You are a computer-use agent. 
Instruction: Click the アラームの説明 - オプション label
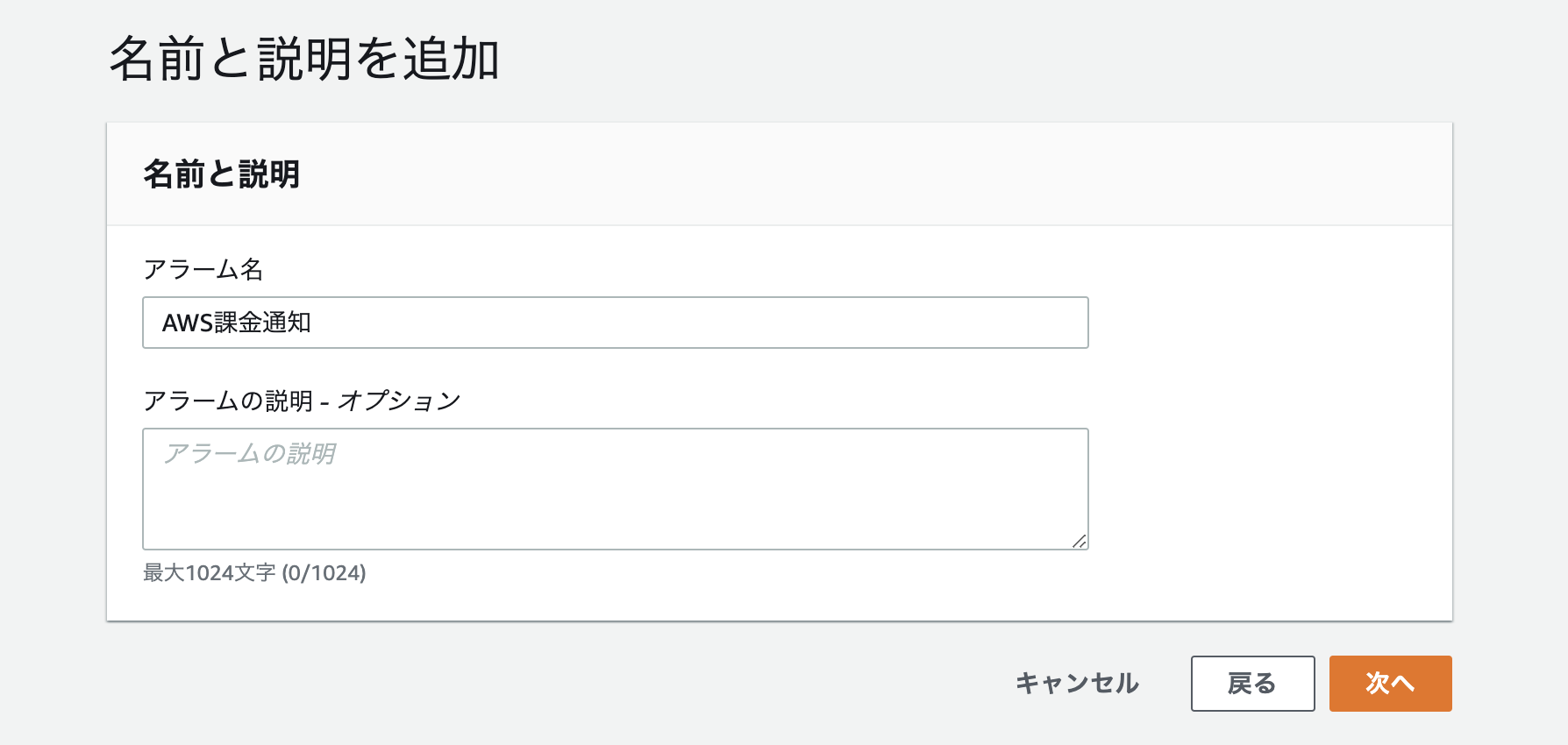[303, 399]
